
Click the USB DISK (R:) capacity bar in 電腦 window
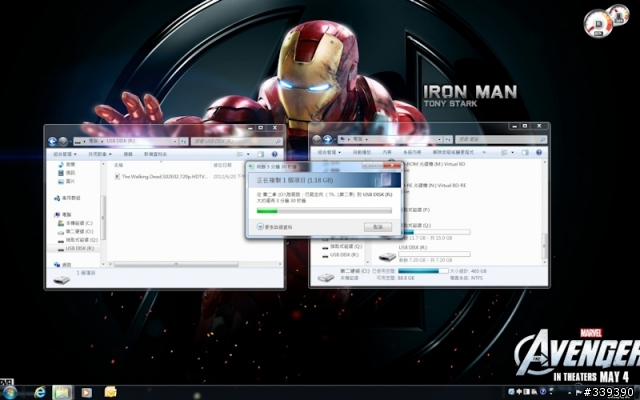(x=434, y=254)
